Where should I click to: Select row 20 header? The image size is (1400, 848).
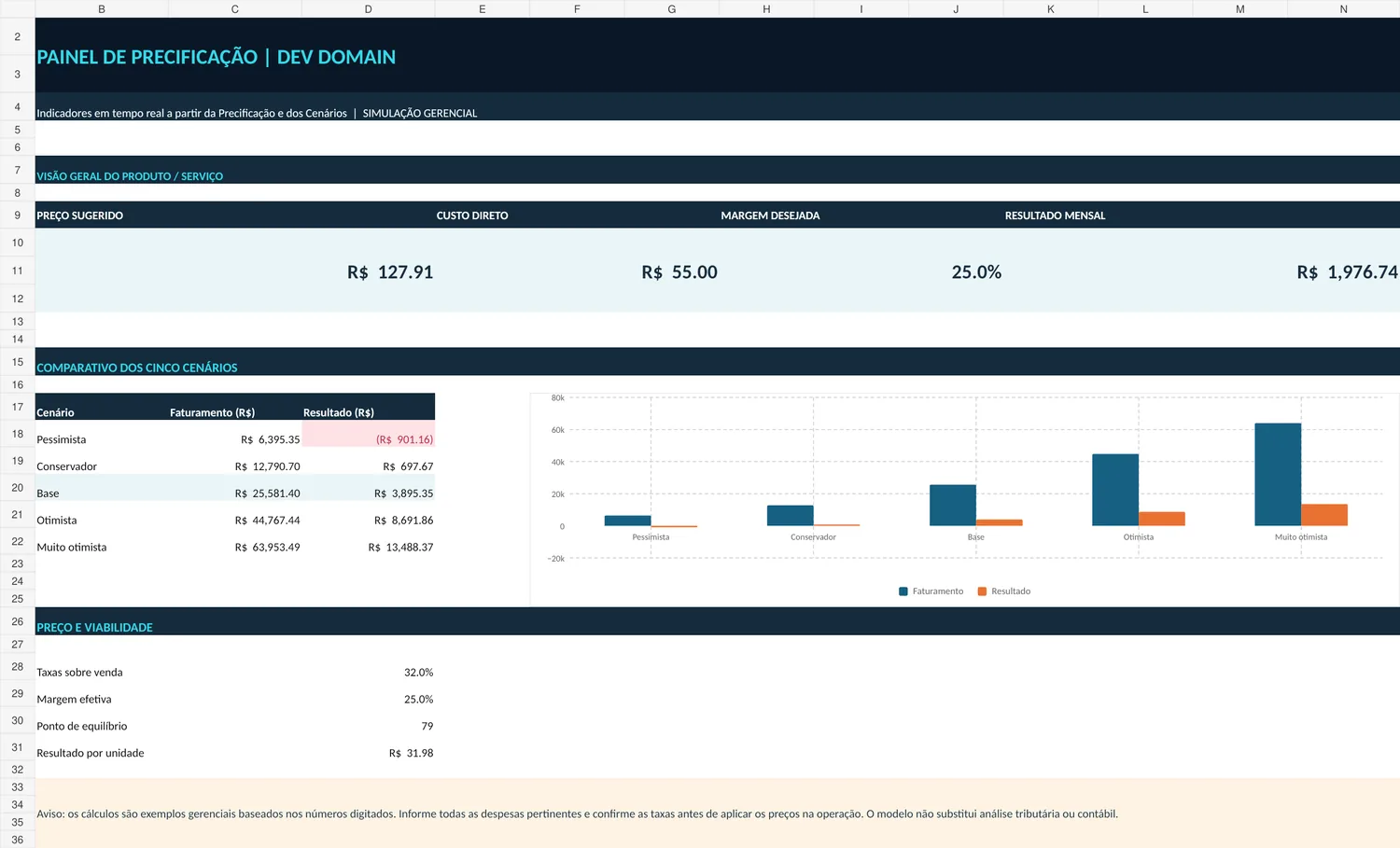point(17,487)
